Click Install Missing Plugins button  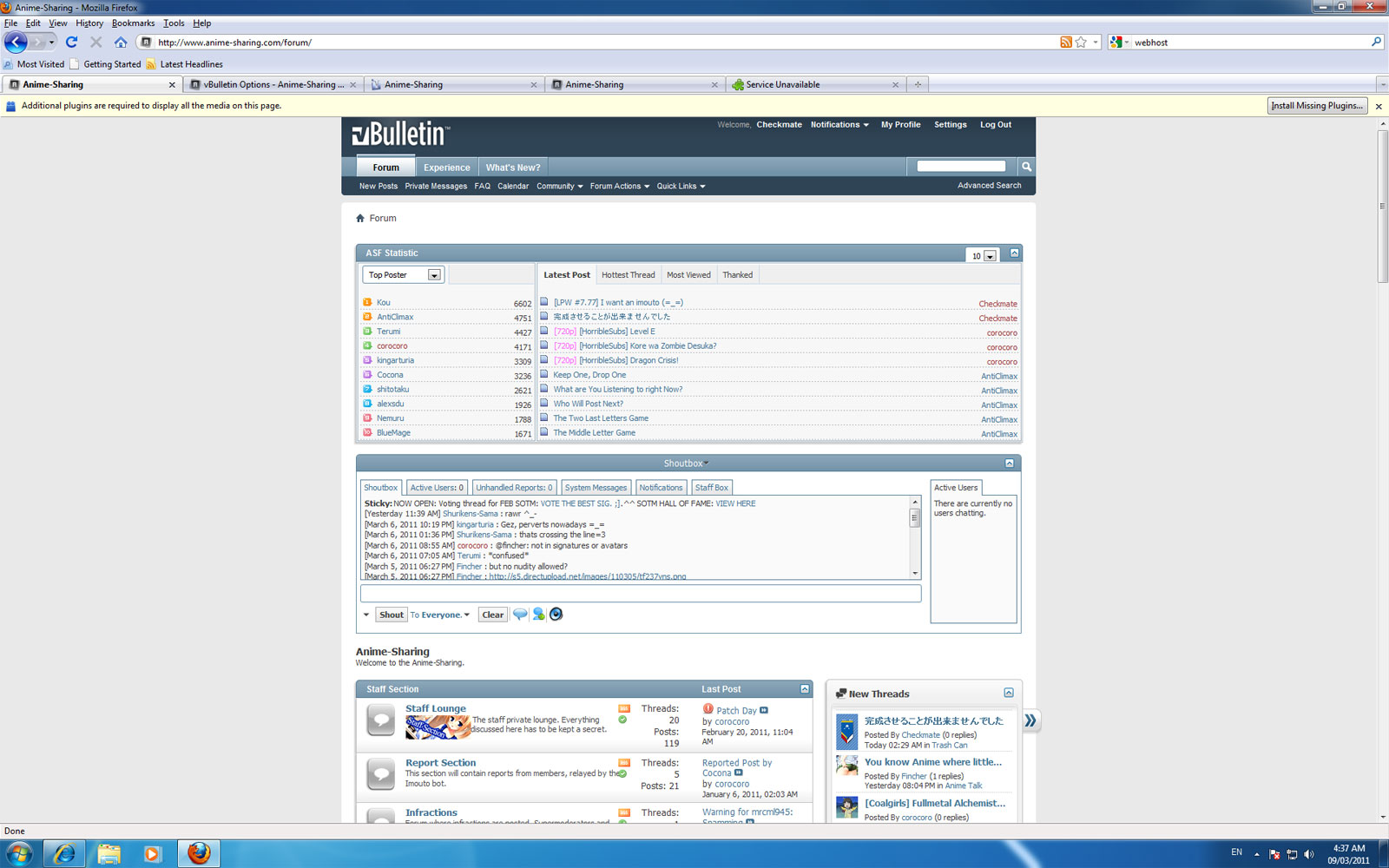1317,106
